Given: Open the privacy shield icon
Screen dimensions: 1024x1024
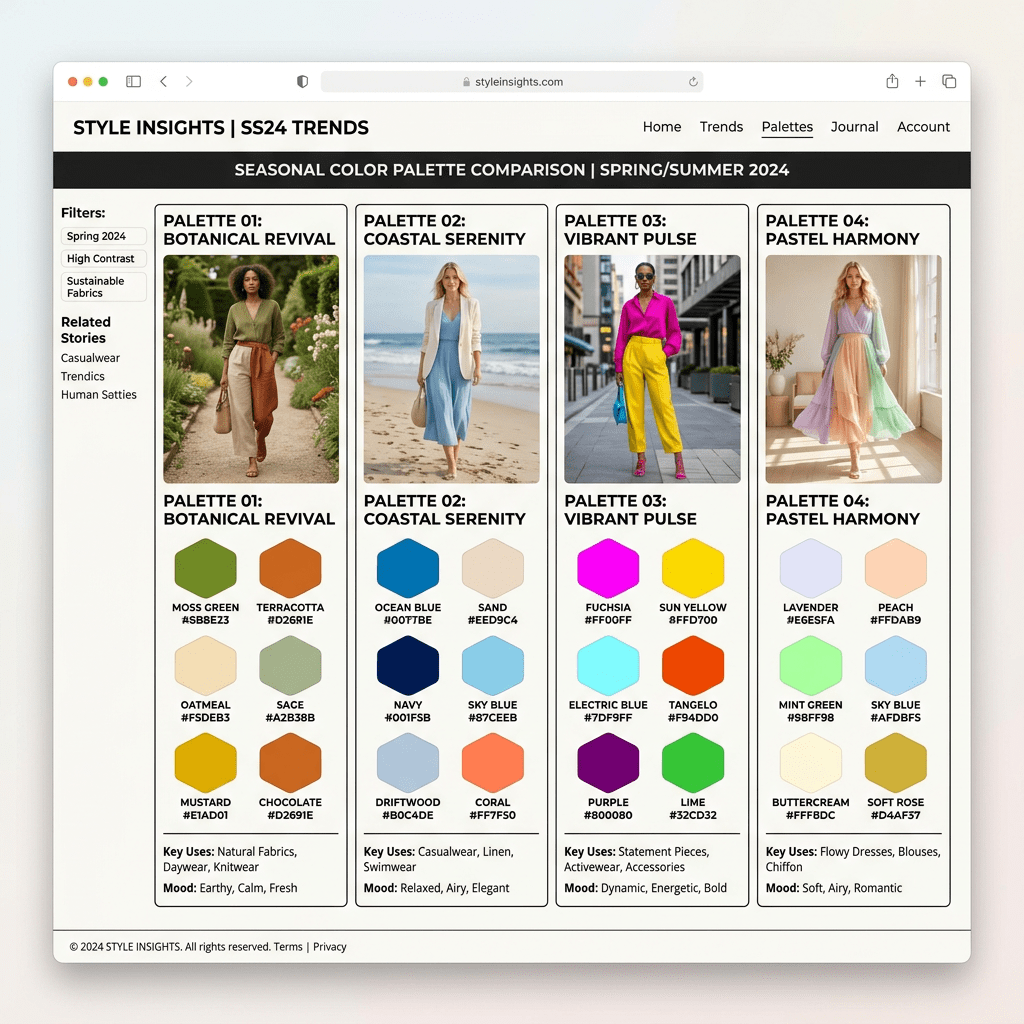Looking at the screenshot, I should point(303,82).
